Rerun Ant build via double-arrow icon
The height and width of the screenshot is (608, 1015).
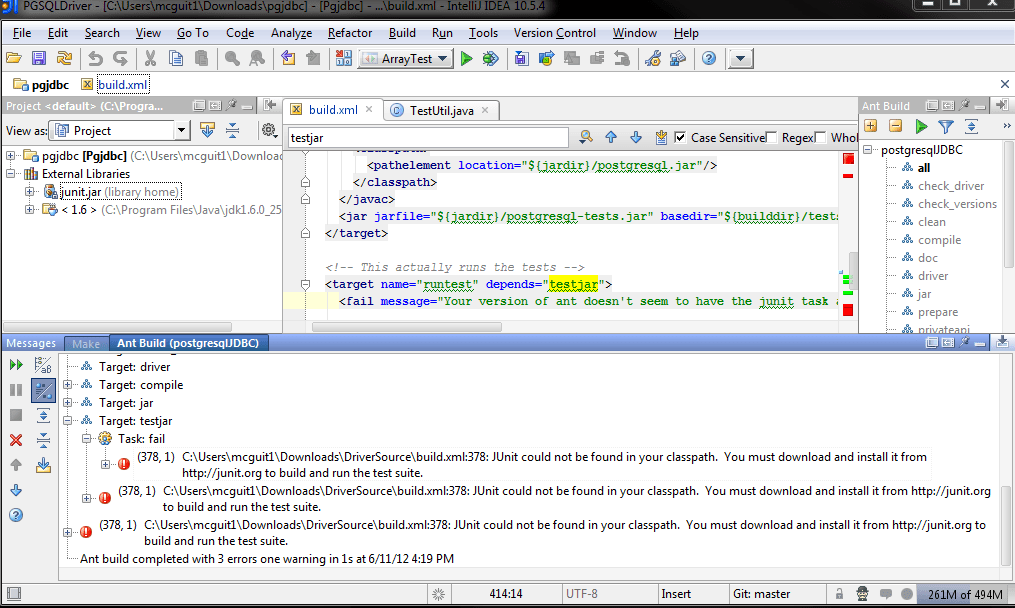(x=14, y=365)
